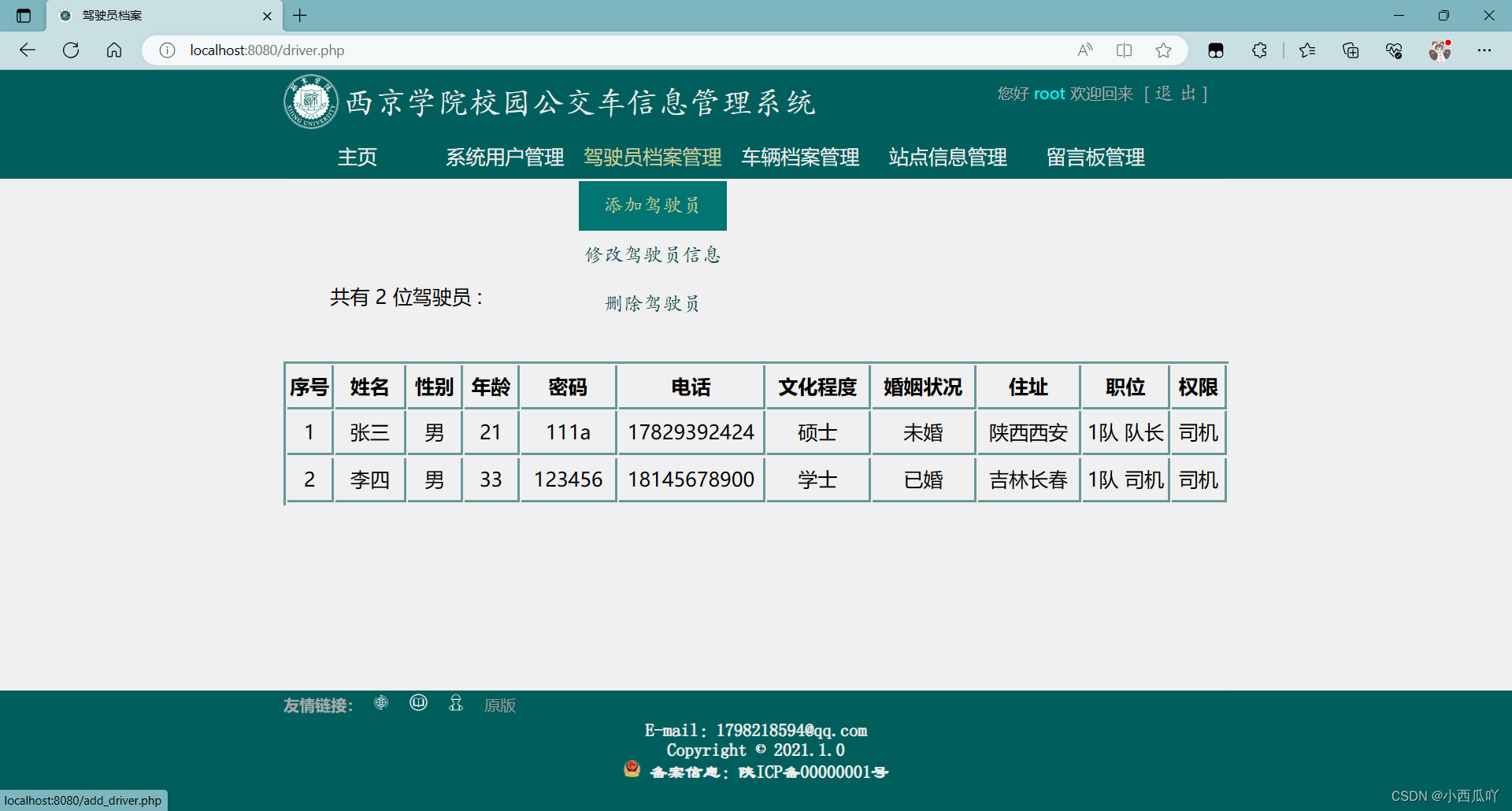
Task: Click the Xijing University logo
Action: [311, 102]
